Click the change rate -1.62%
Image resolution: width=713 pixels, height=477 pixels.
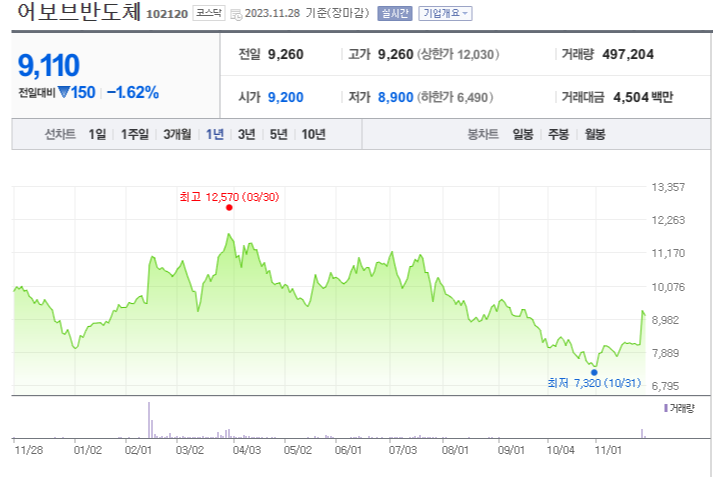[x=133, y=93]
